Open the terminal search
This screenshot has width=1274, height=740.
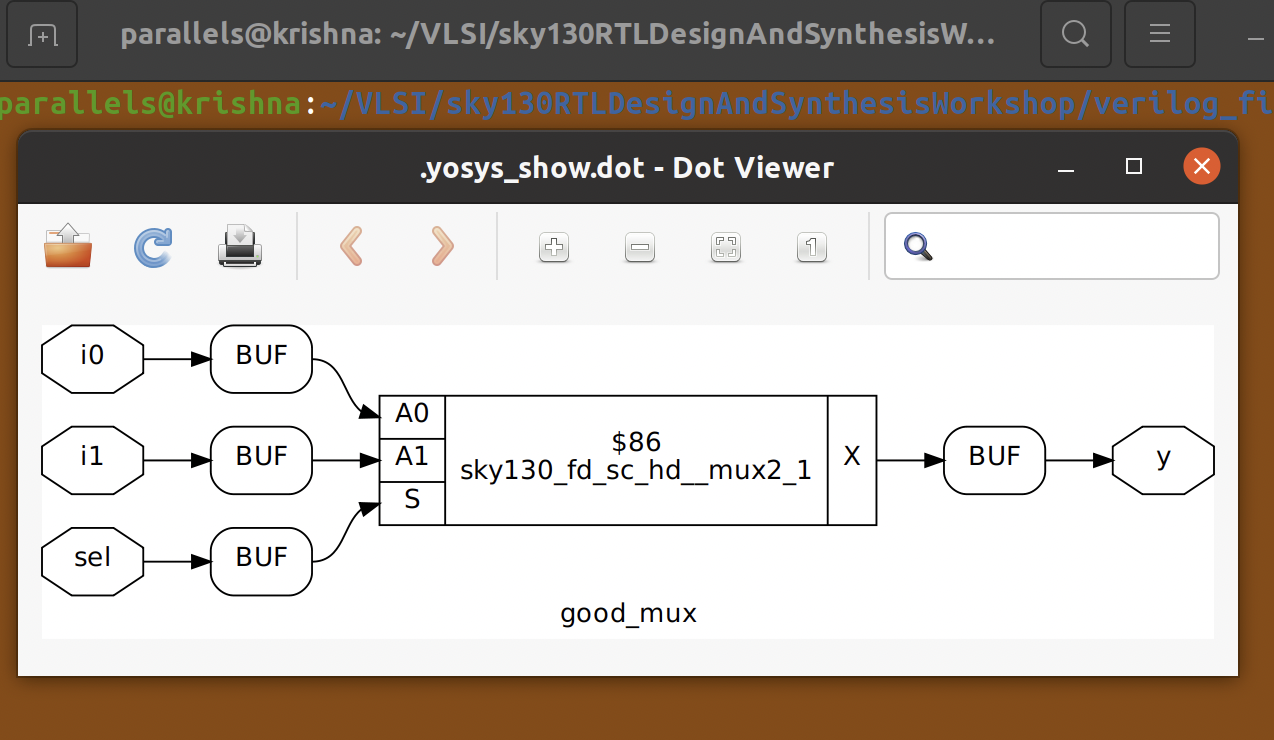click(x=1075, y=34)
